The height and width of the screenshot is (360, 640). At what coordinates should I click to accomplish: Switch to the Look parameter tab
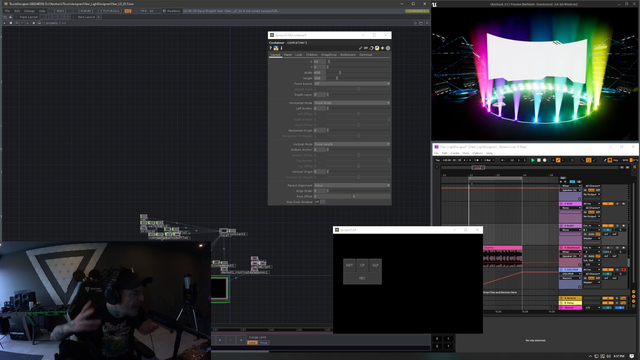pyautogui.click(x=299, y=55)
